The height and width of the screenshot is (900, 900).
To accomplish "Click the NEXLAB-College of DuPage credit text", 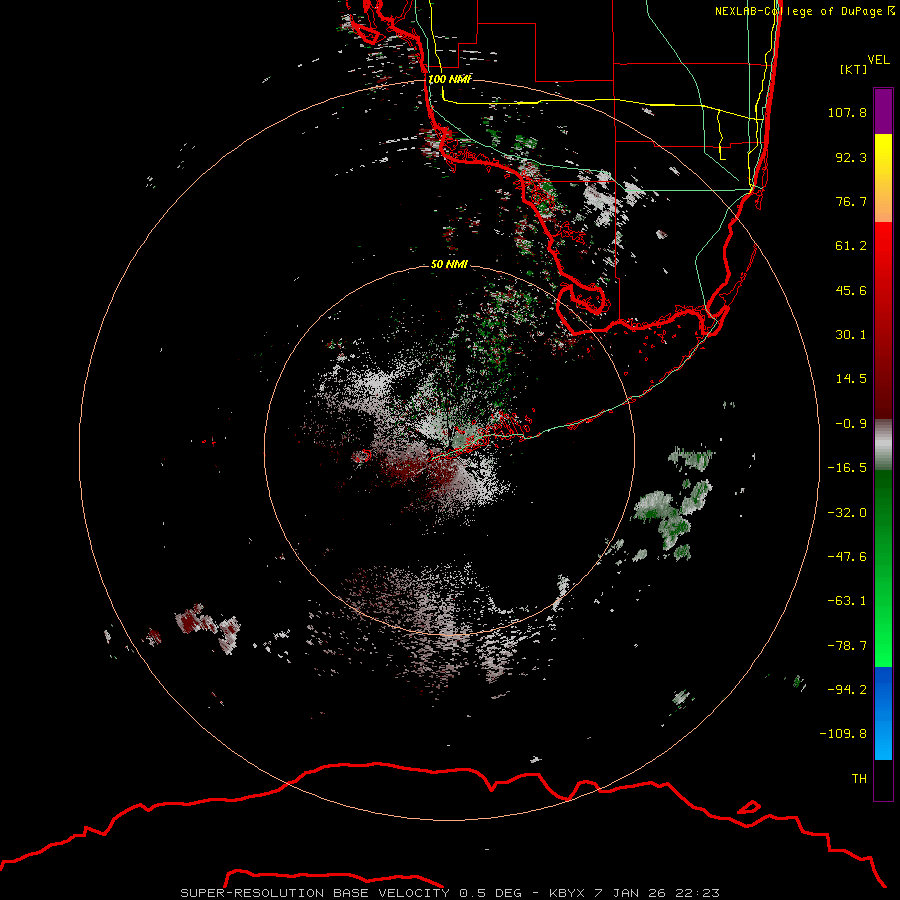I will pyautogui.click(x=804, y=11).
